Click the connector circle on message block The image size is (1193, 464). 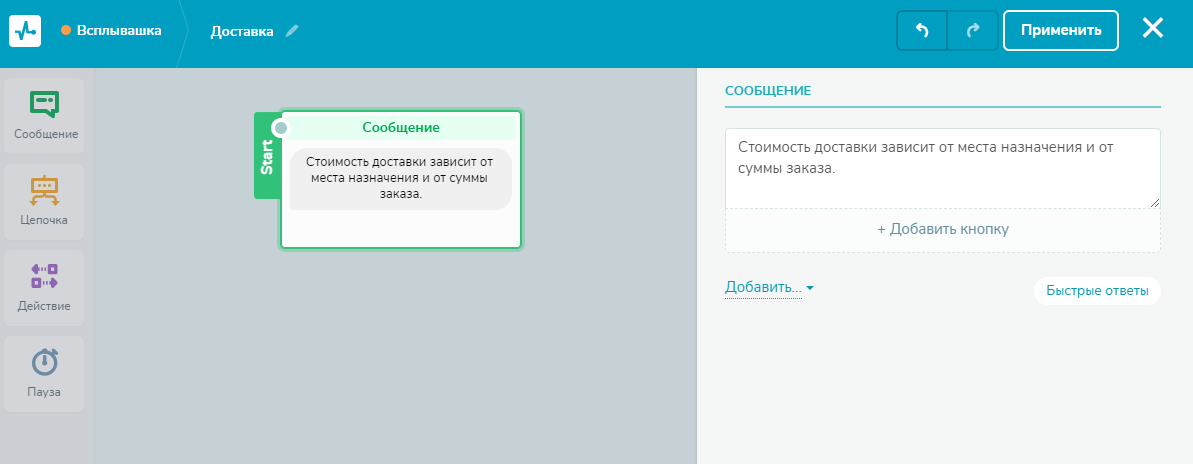point(281,128)
